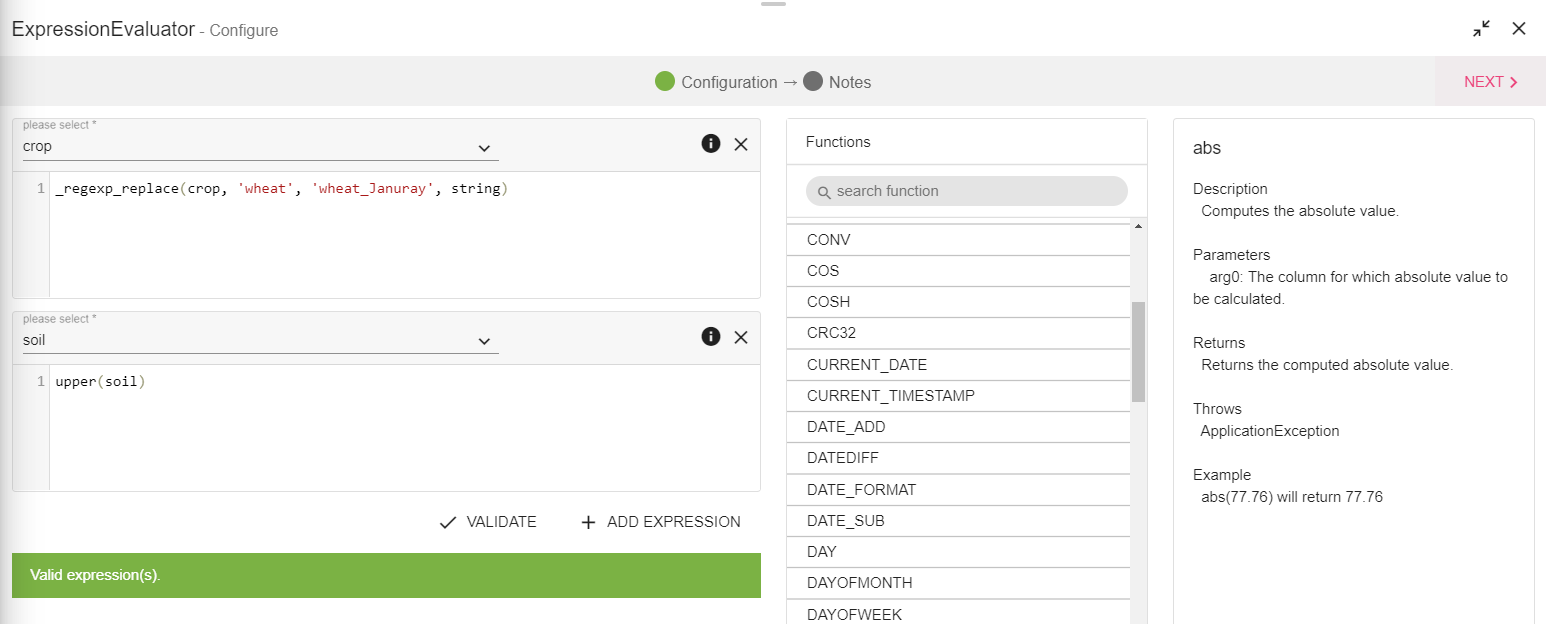This screenshot has height=624, width=1546.
Task: Remove the crop expression with X icon
Action: tap(741, 144)
